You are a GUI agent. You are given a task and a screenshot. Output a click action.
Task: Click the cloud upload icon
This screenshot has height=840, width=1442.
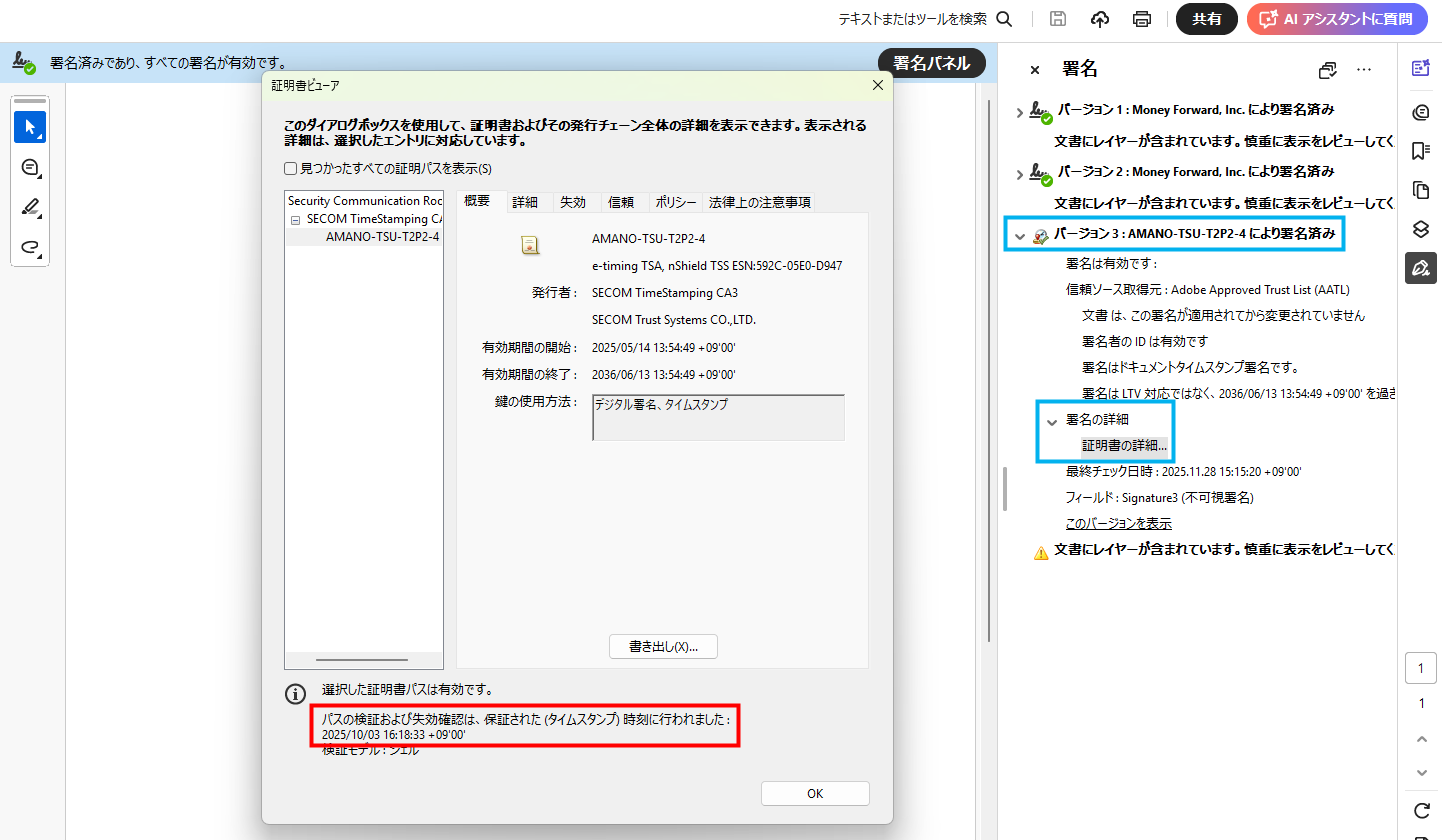click(1100, 19)
